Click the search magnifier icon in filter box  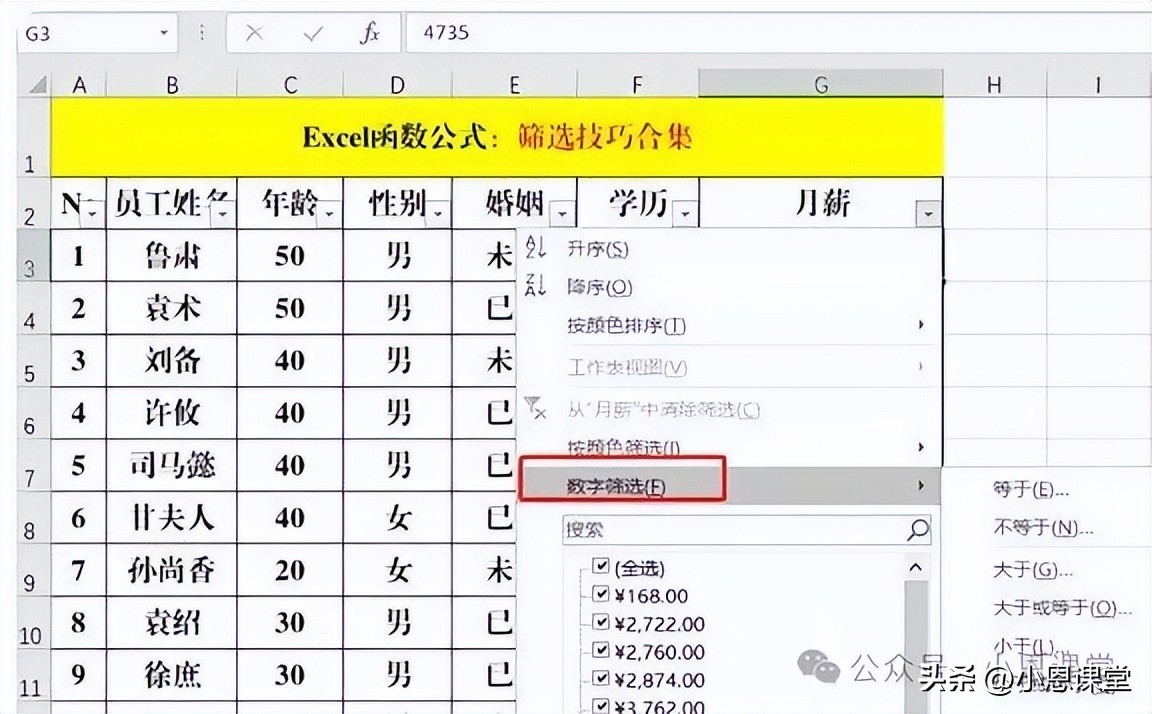(917, 530)
